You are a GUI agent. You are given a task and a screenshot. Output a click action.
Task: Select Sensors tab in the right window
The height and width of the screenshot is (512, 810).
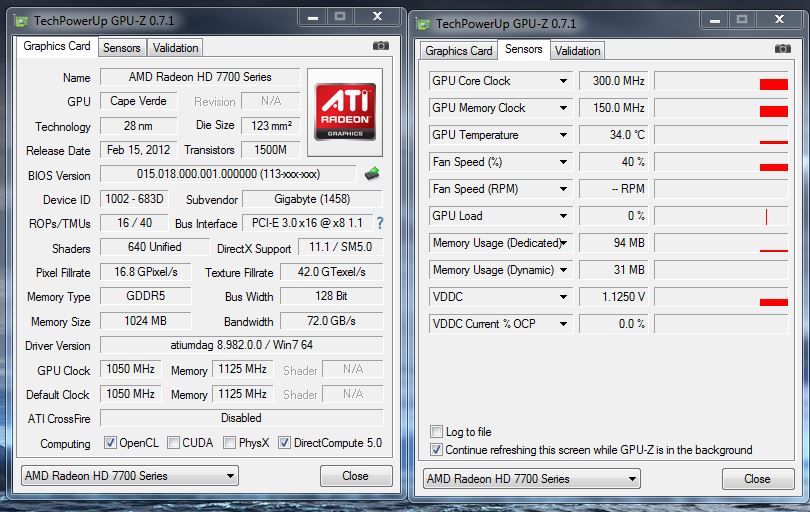coord(524,49)
